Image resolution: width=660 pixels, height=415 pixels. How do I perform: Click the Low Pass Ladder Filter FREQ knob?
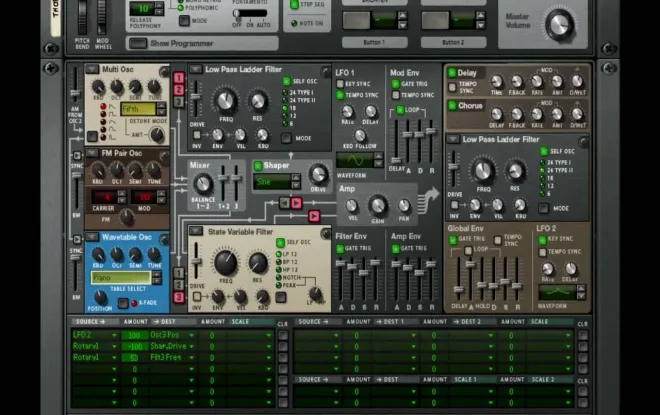pyautogui.click(x=226, y=100)
